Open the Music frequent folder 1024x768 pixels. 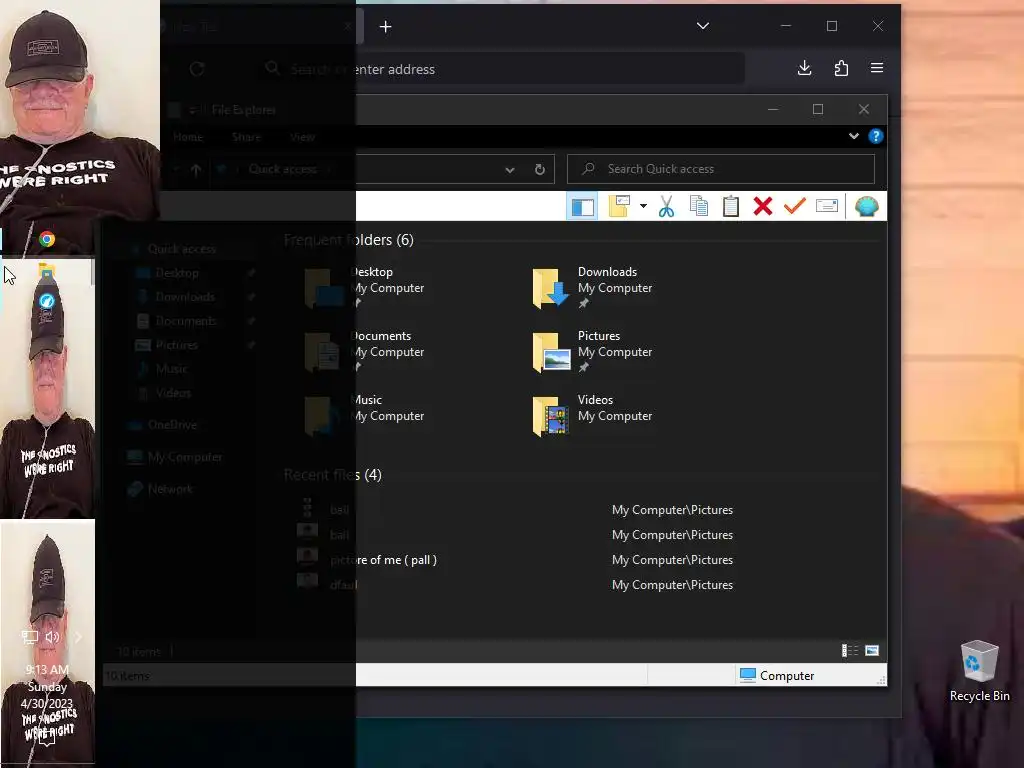[364, 416]
